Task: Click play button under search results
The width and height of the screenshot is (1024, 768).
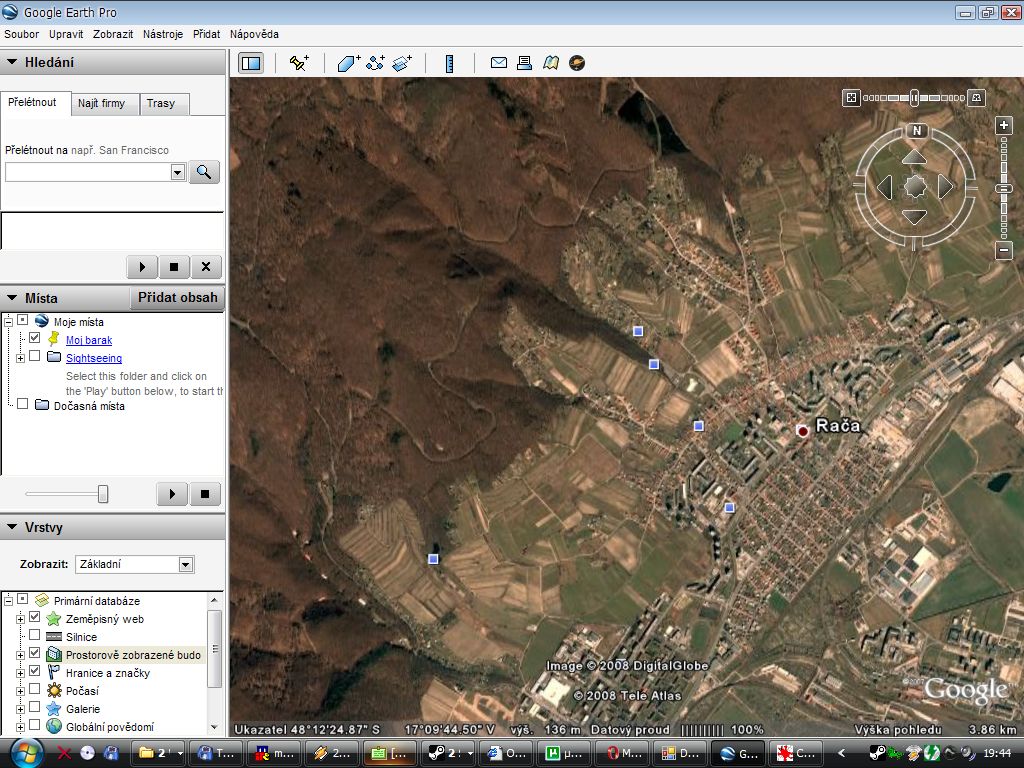Action: [x=142, y=266]
